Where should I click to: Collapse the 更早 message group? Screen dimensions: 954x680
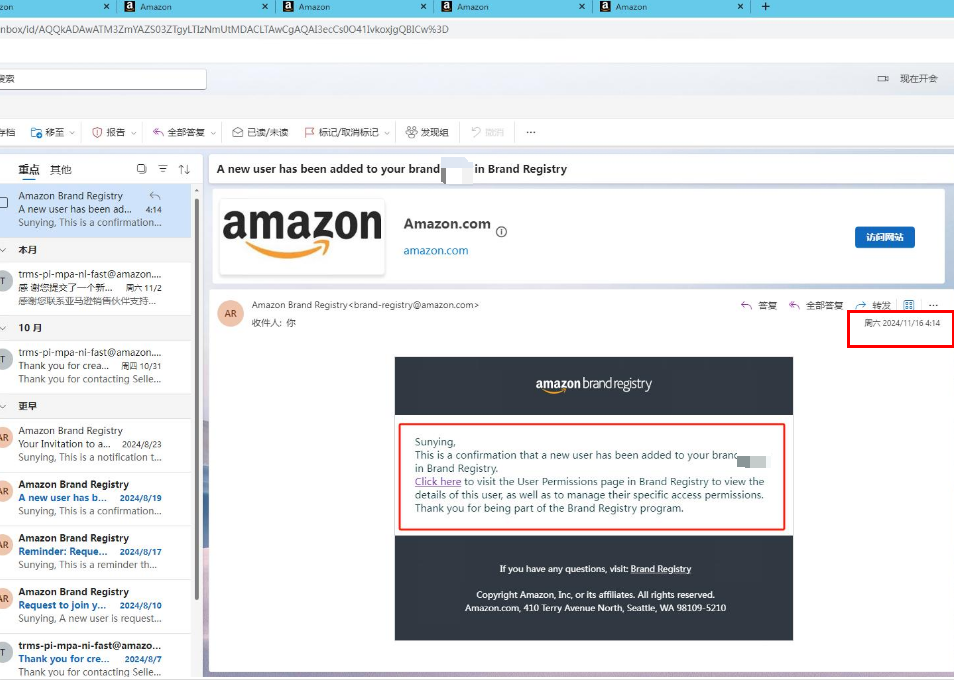pyautogui.click(x=4, y=406)
